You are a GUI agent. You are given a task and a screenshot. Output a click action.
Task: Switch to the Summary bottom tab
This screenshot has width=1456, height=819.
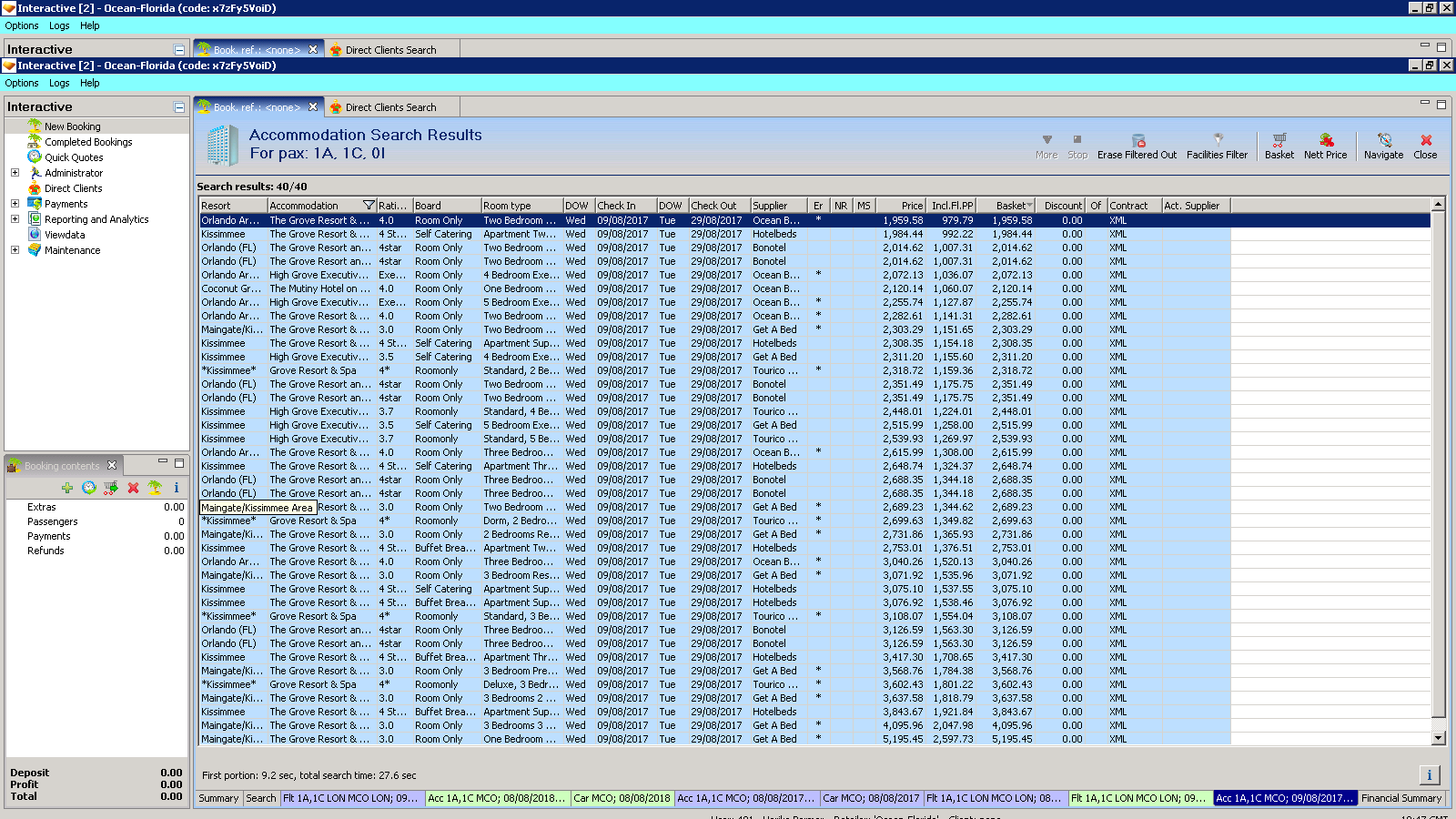click(x=218, y=798)
